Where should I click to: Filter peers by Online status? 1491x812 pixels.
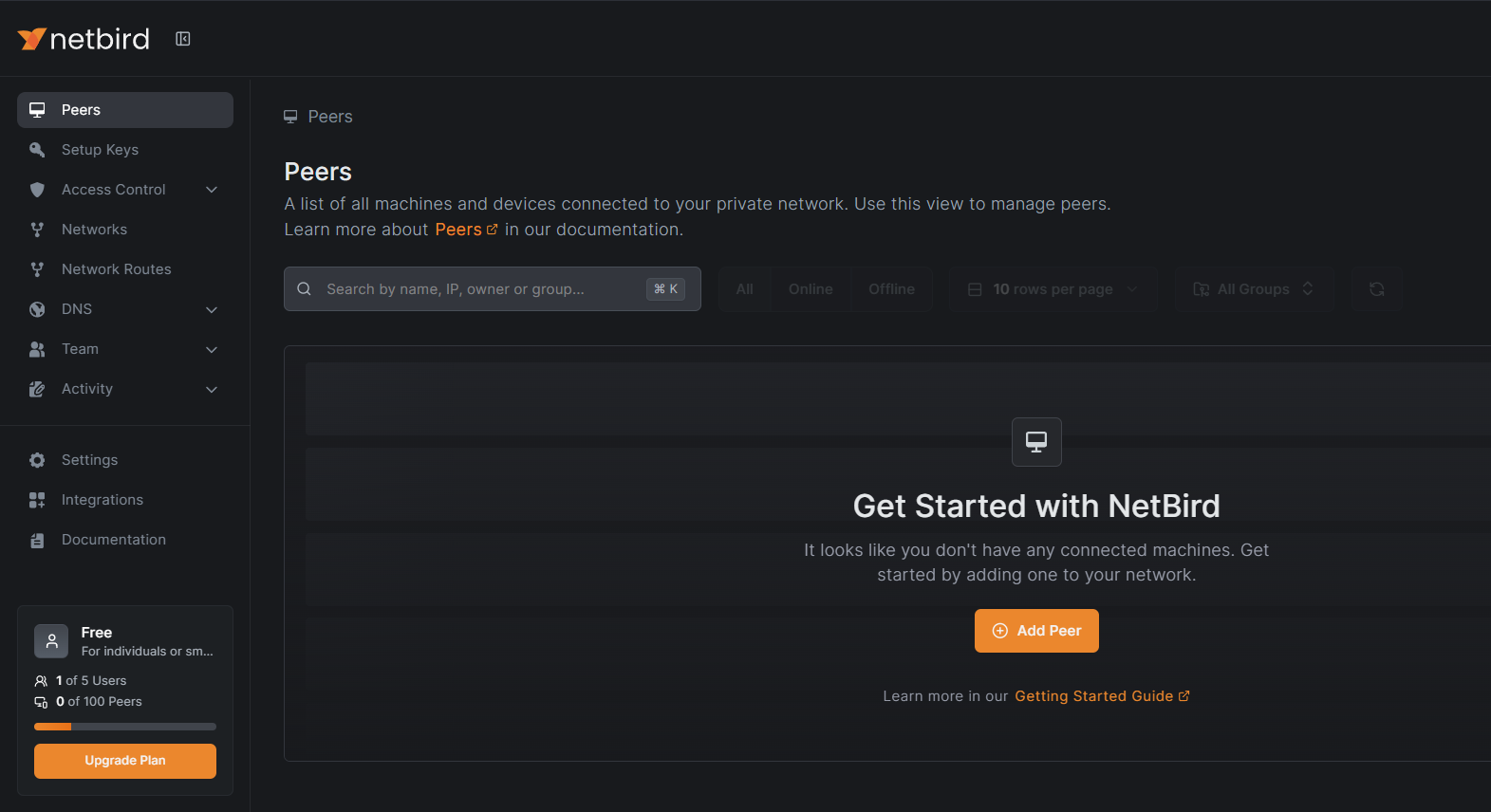pyautogui.click(x=811, y=289)
